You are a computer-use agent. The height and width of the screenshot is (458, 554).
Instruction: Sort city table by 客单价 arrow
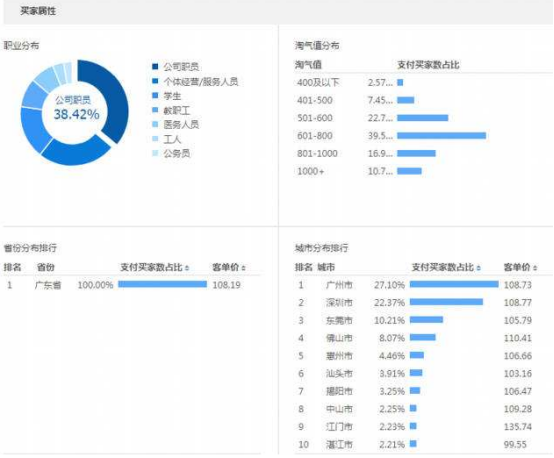[535, 268]
